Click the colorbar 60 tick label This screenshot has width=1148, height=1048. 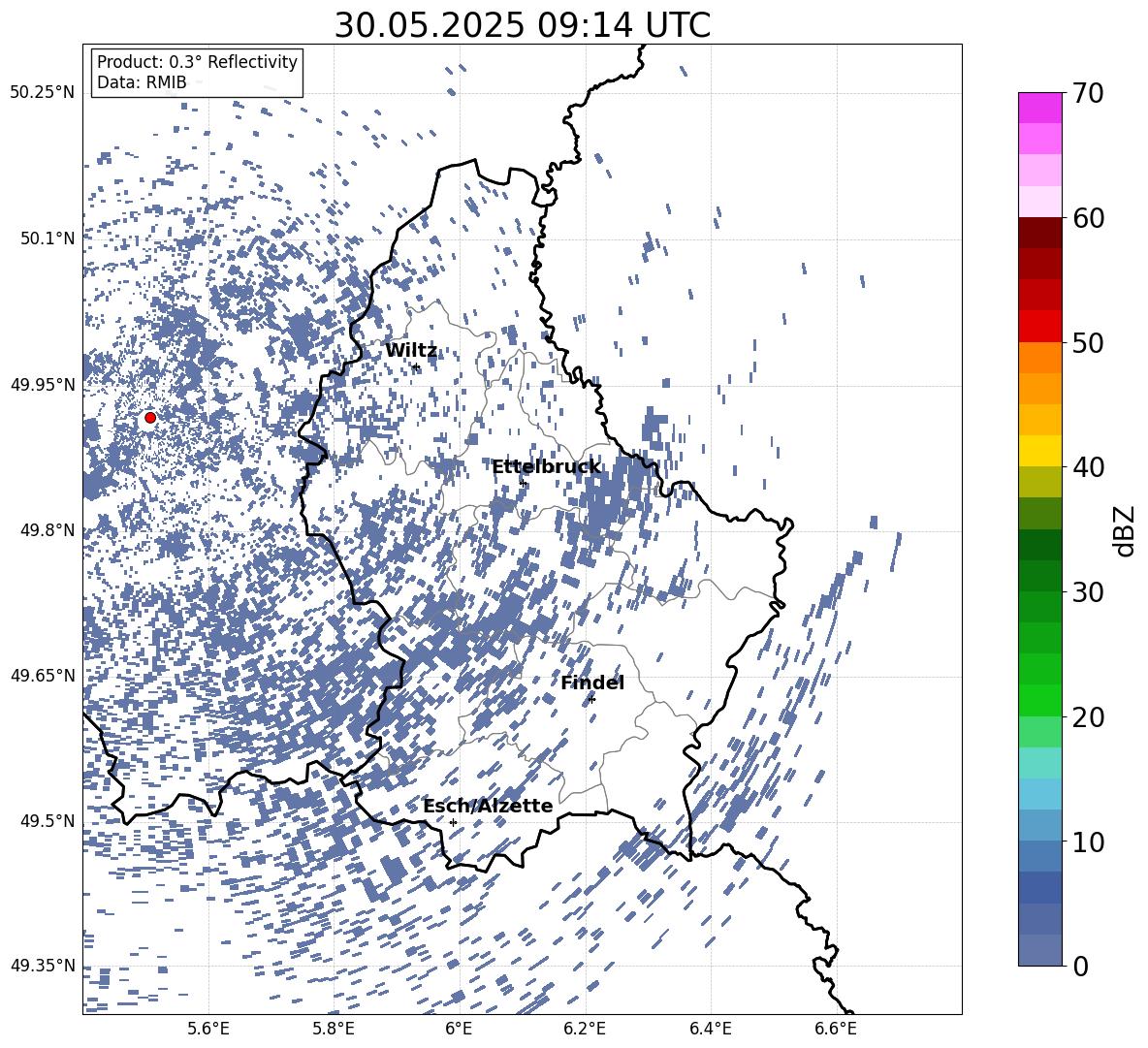click(1088, 218)
